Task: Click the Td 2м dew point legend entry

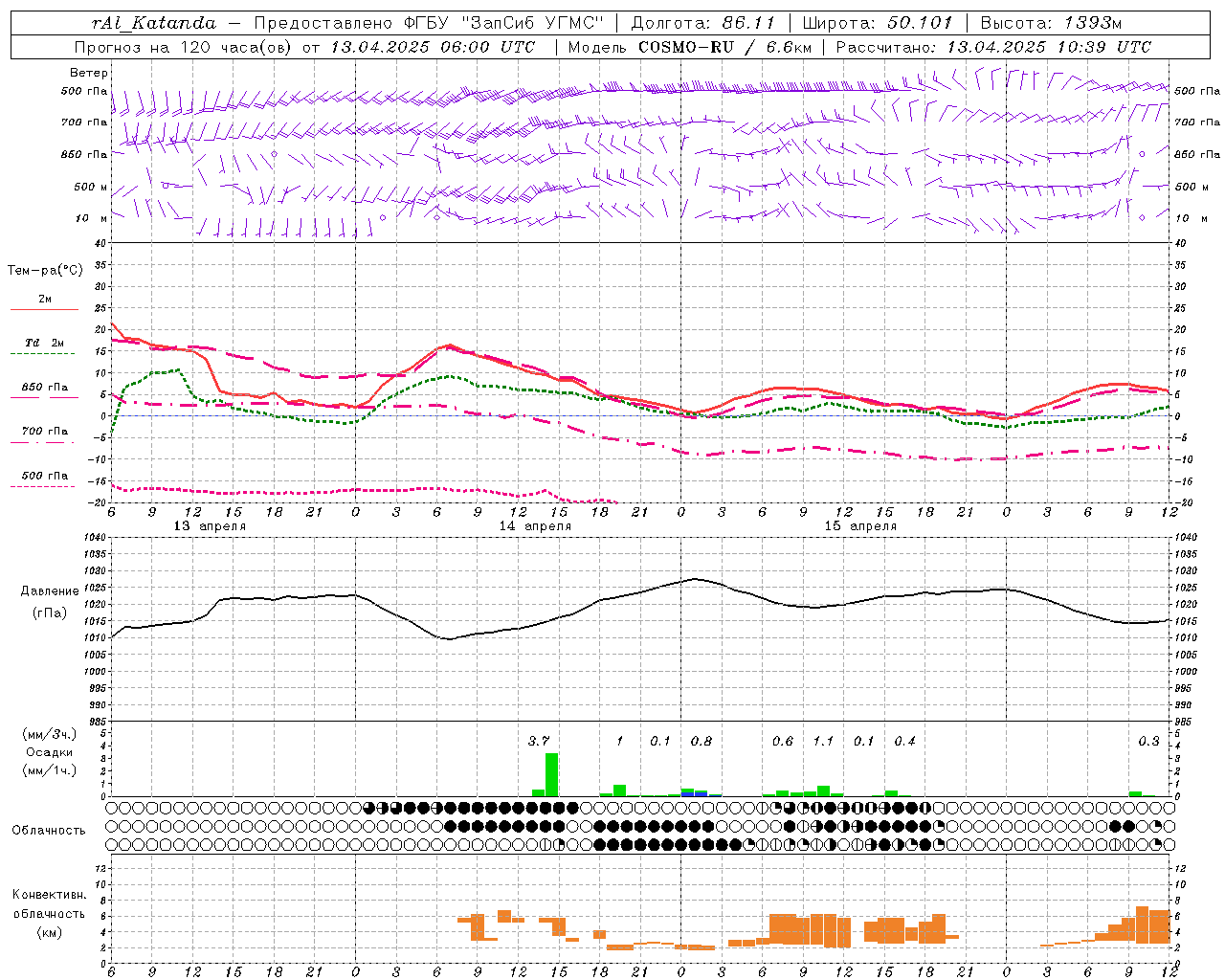Action: click(x=45, y=346)
